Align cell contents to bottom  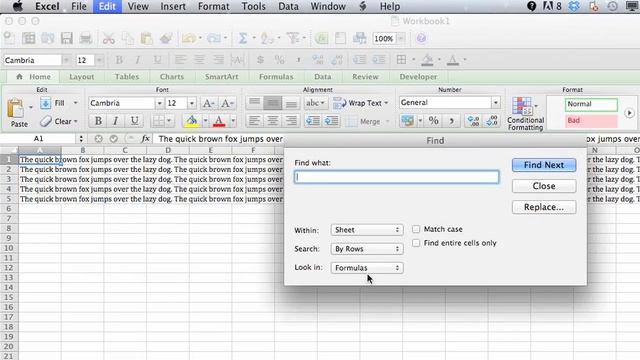pyautogui.click(x=291, y=103)
